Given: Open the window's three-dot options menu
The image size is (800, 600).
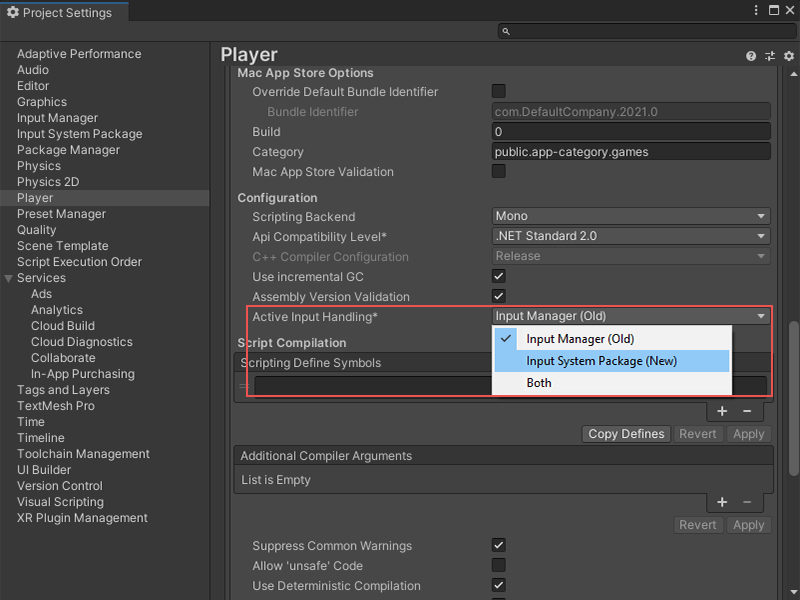Looking at the screenshot, I should click(x=755, y=12).
